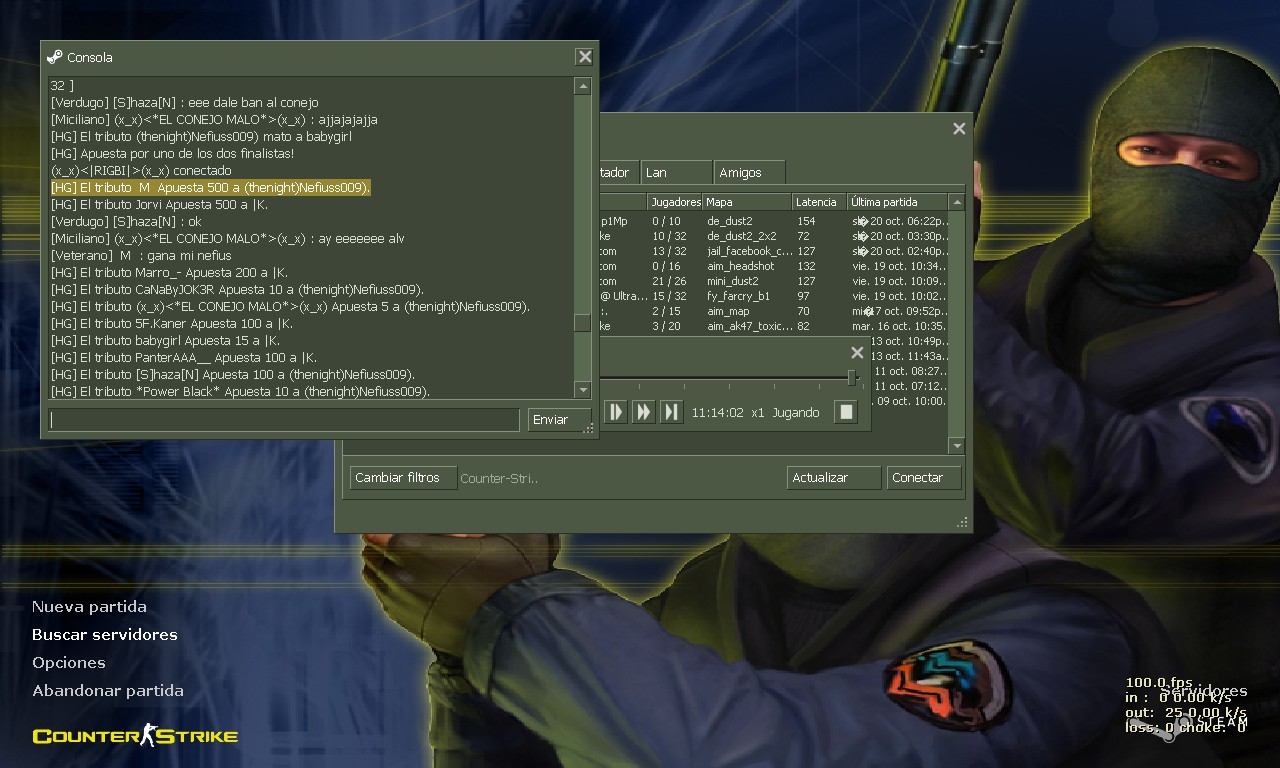Click the Consola window title text
Viewport: 1280px width, 768px height.
coord(90,58)
